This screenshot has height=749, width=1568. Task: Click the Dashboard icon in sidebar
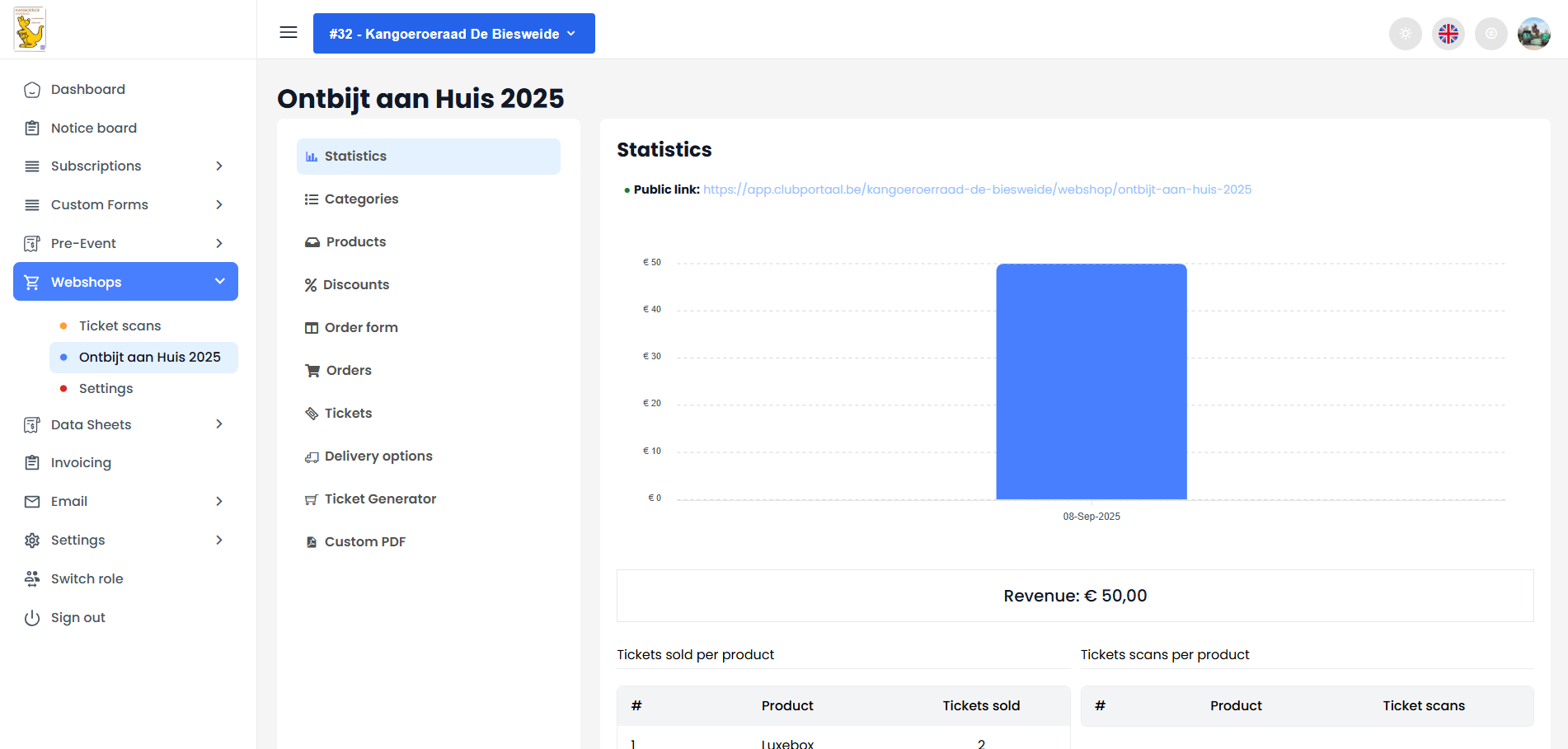32,90
